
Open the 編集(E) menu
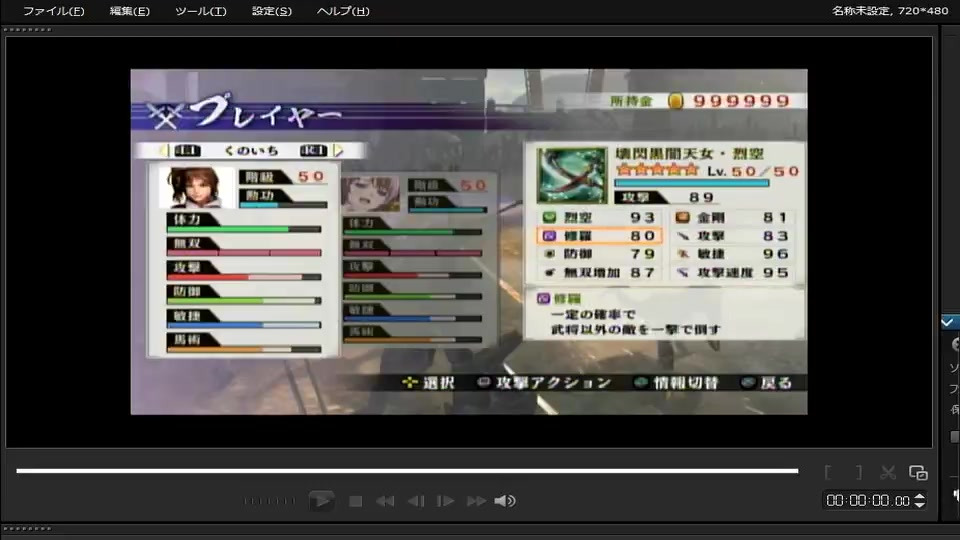coord(129,11)
